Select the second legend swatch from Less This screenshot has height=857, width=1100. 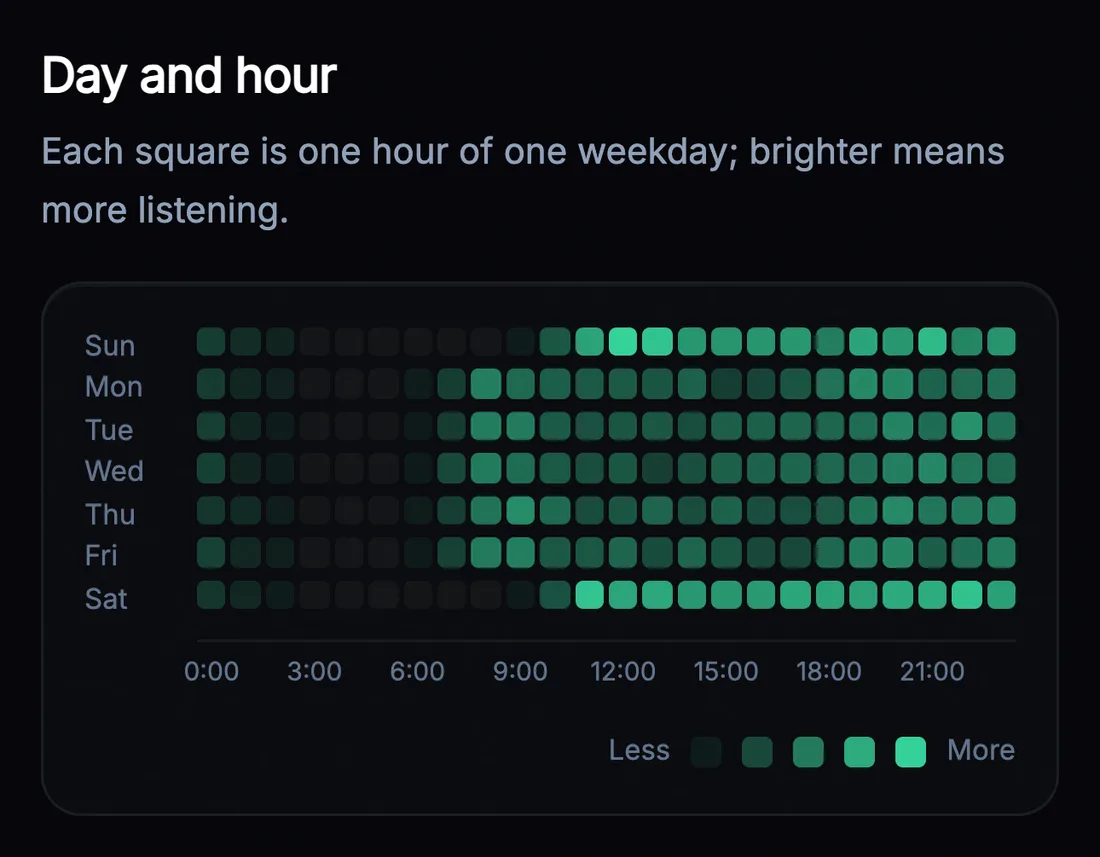pyautogui.click(x=757, y=752)
